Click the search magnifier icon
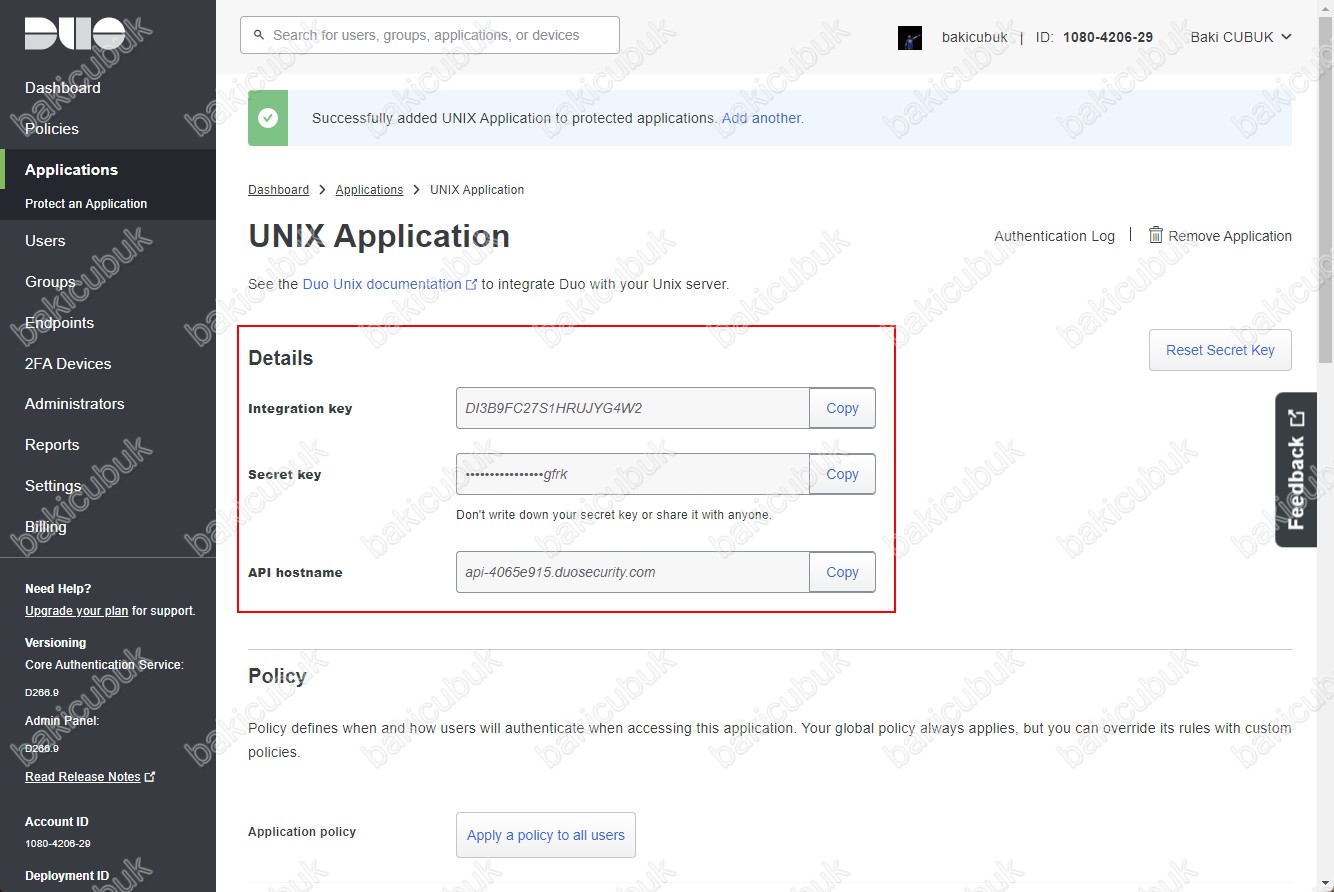The height and width of the screenshot is (892, 1334). (259, 35)
